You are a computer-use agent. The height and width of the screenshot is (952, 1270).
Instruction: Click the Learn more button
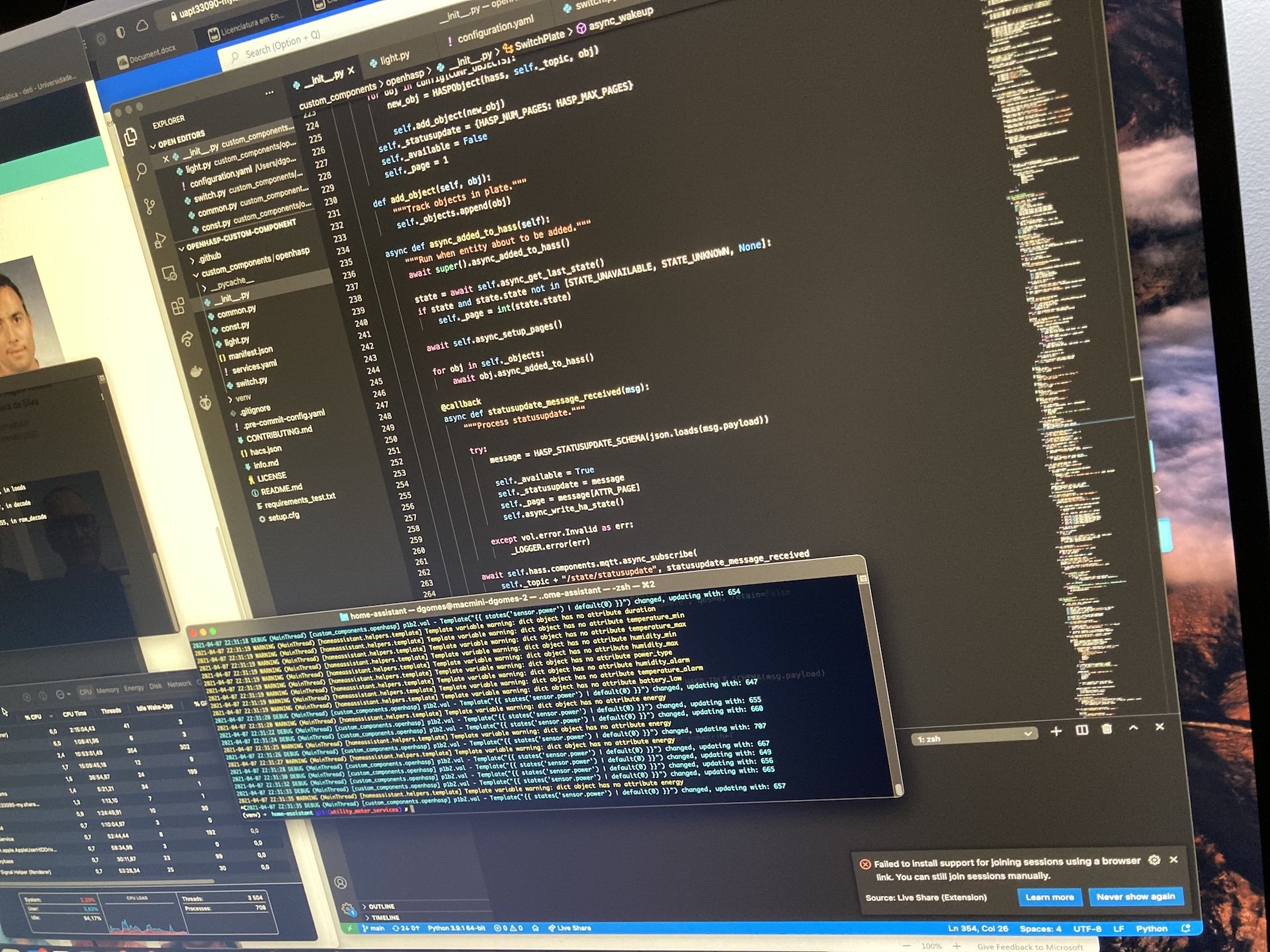point(1050,897)
